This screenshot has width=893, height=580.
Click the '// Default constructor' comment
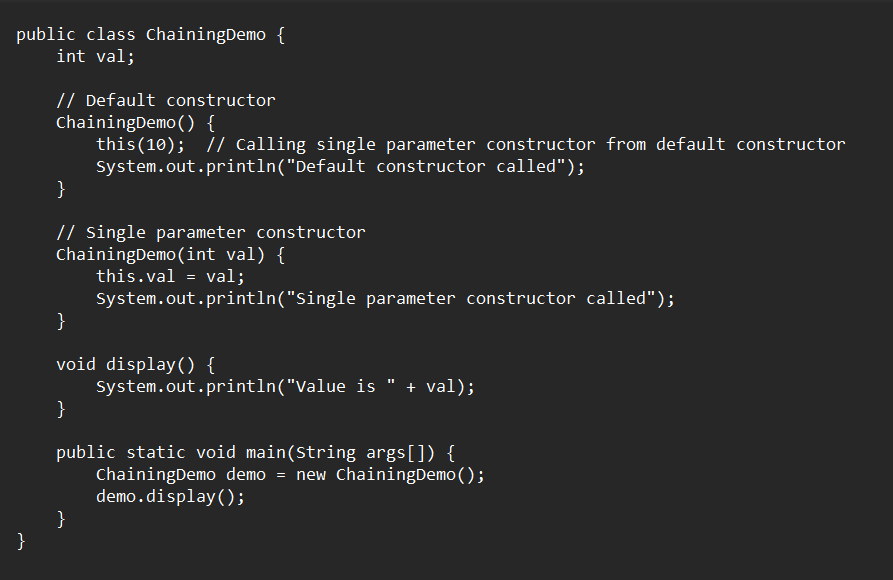pyautogui.click(x=166, y=100)
